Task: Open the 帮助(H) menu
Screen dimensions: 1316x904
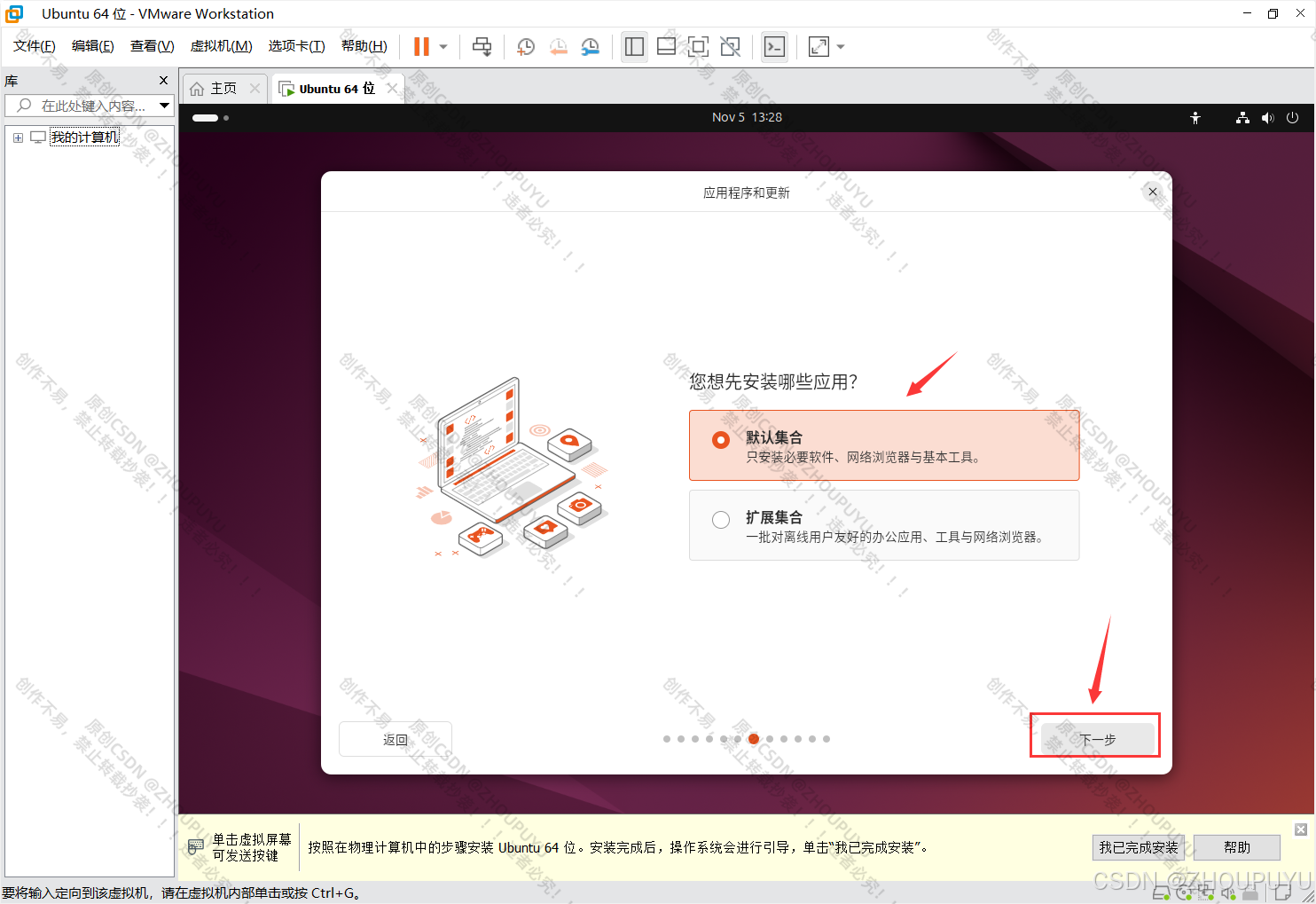Action: [x=364, y=46]
